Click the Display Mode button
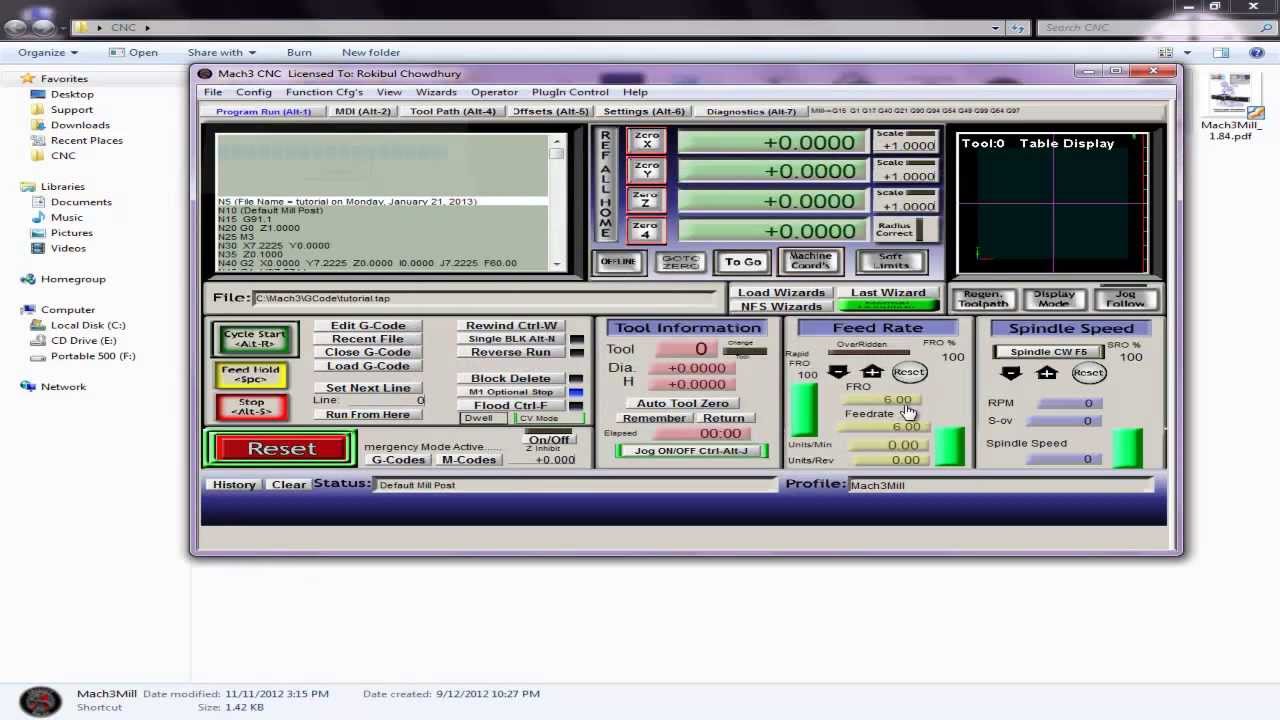1280x720 pixels. pos(1054,299)
